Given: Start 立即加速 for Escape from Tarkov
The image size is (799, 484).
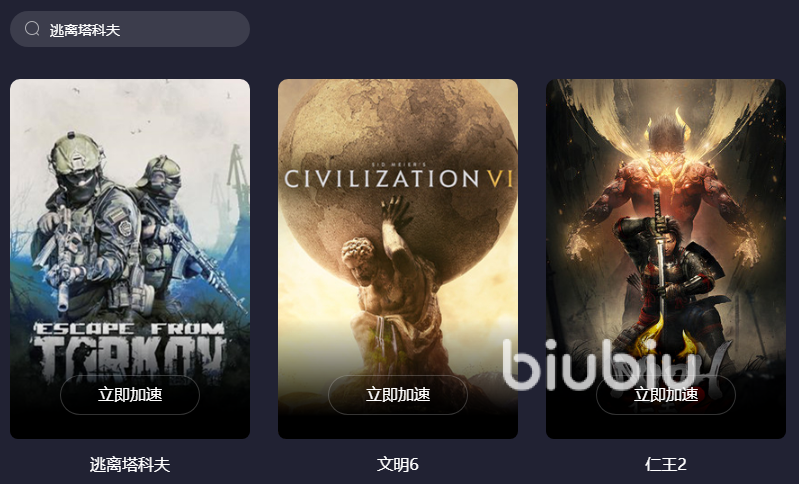Looking at the screenshot, I should (130, 395).
